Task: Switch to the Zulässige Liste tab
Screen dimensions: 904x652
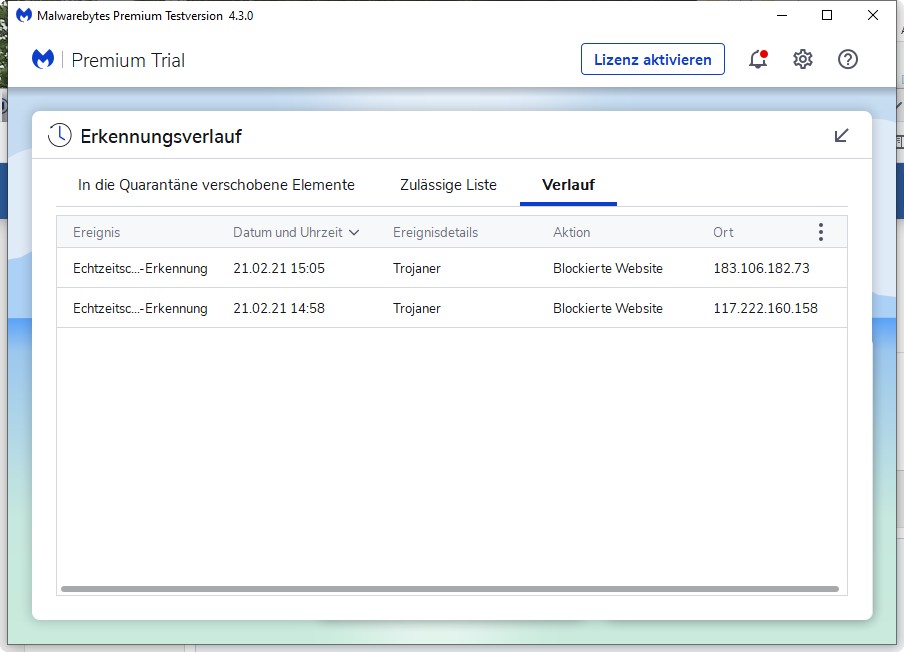Action: click(x=448, y=185)
